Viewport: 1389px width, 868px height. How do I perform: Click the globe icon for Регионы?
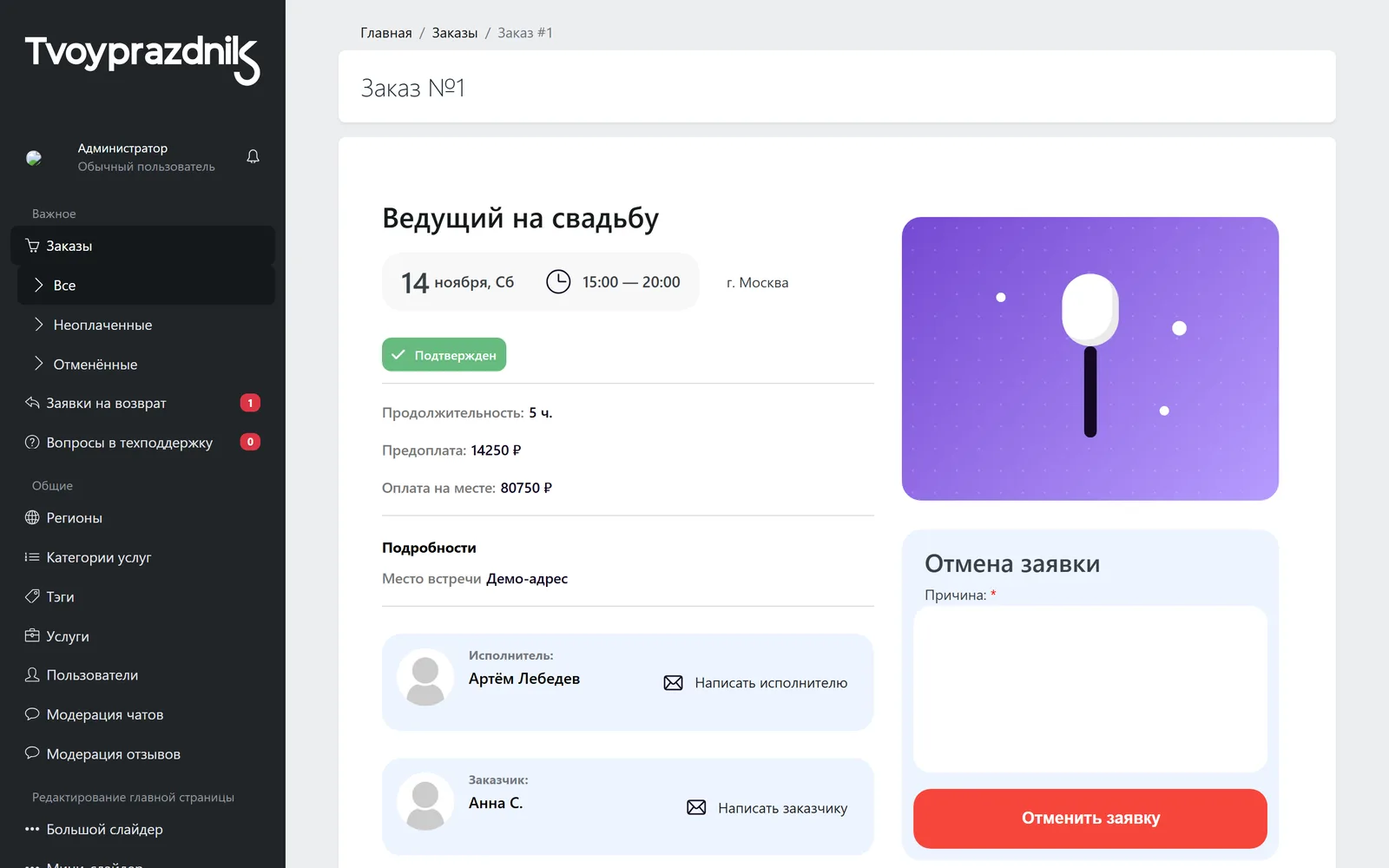(32, 517)
